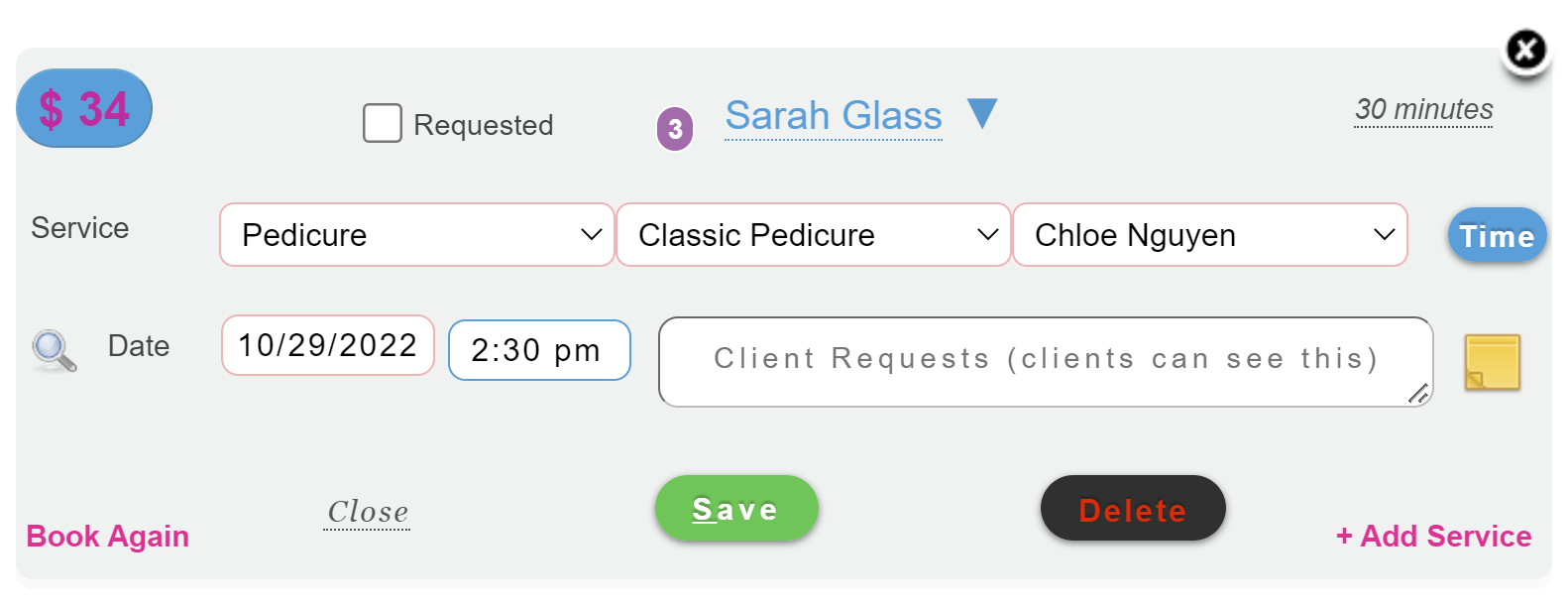Image resolution: width=1568 pixels, height=608 pixels.
Task: Click the date field showing 10/29/2022
Action: 328,345
